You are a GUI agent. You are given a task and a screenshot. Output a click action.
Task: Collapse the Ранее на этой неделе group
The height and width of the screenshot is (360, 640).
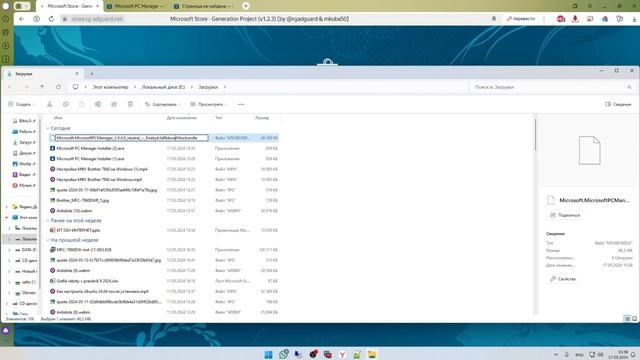[48, 220]
